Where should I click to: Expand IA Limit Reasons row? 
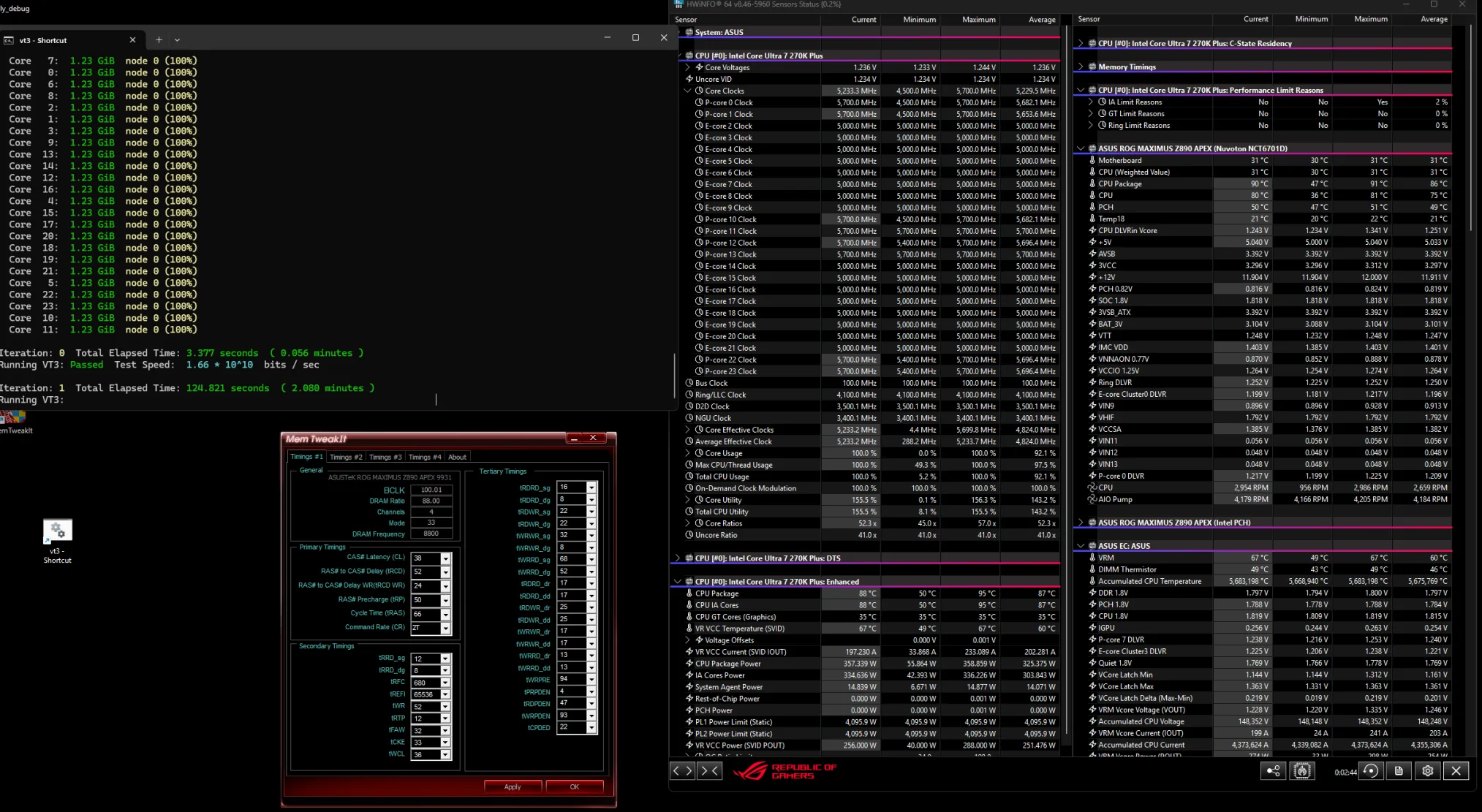coord(1091,102)
